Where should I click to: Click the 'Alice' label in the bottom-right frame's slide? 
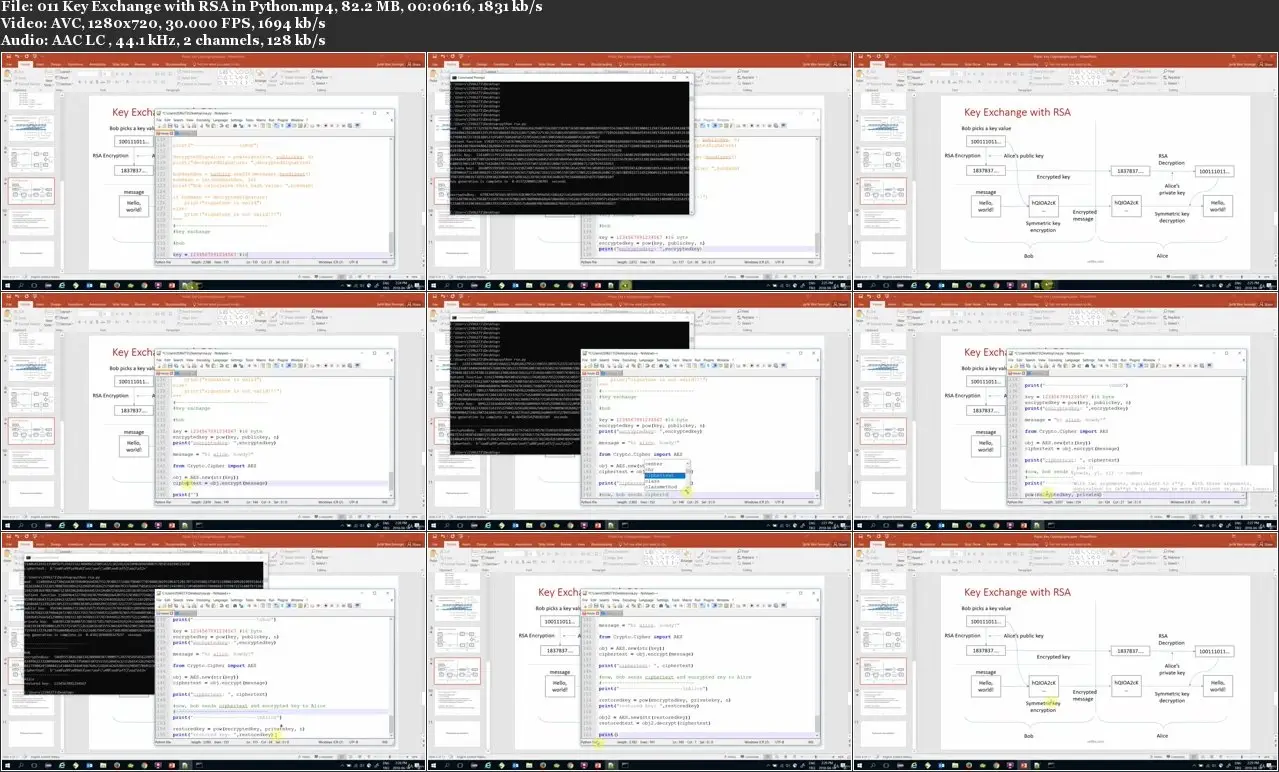pyautogui.click(x=1162, y=735)
